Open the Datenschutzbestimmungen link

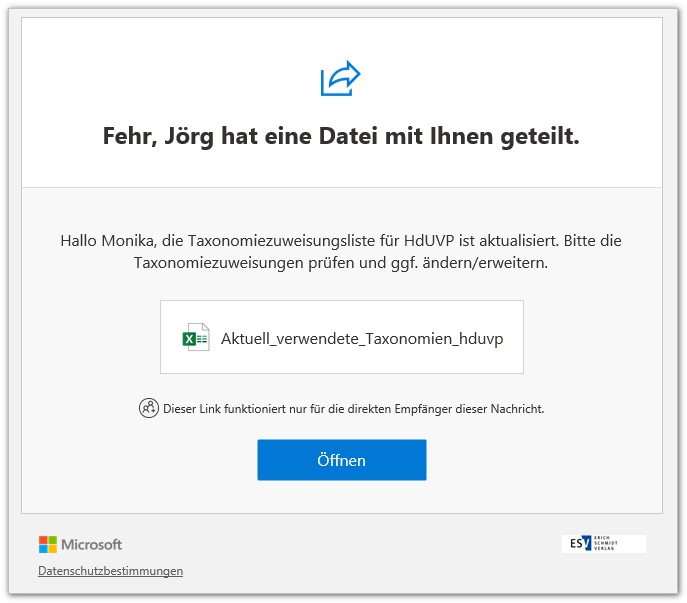click(x=110, y=571)
